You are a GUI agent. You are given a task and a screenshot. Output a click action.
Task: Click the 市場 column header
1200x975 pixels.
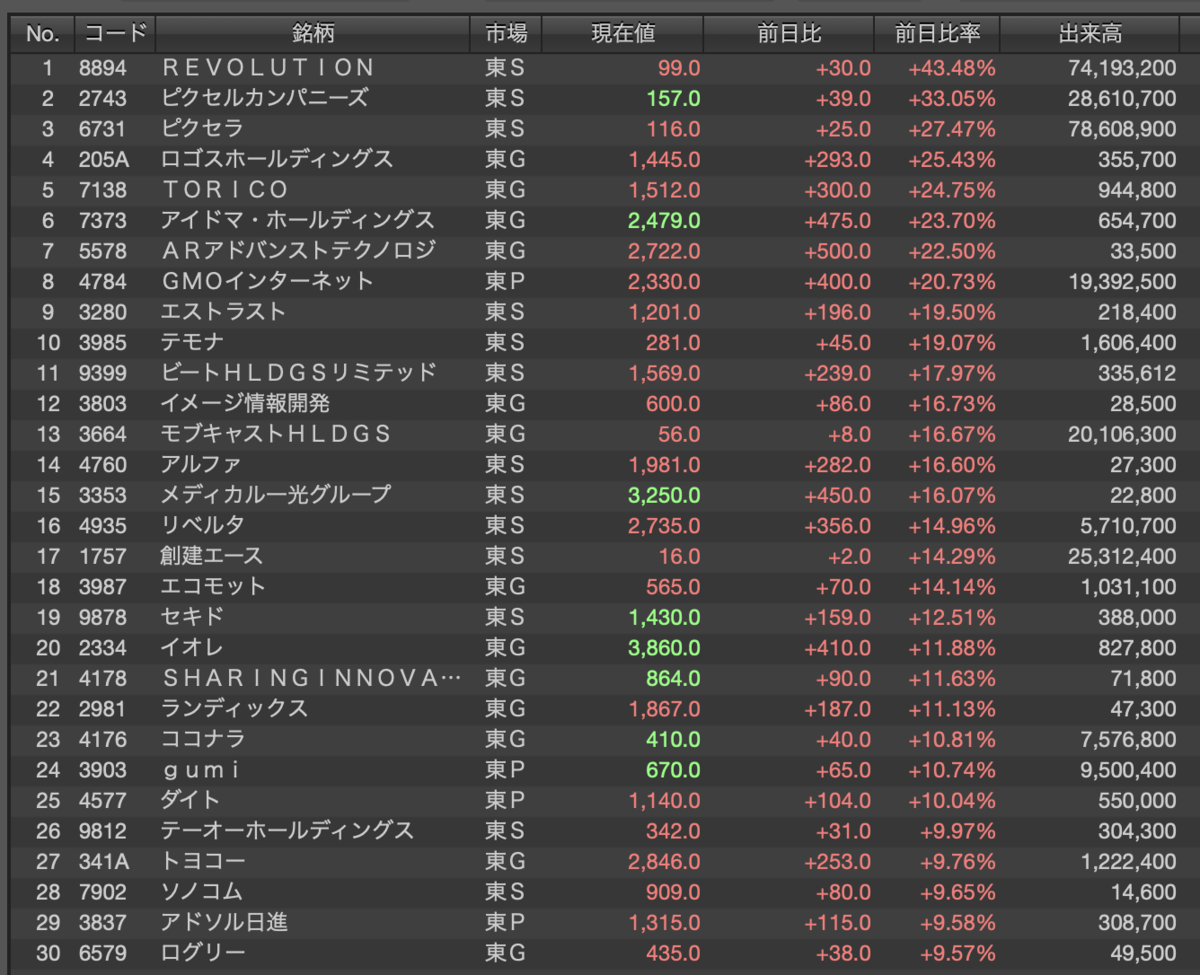pyautogui.click(x=506, y=34)
